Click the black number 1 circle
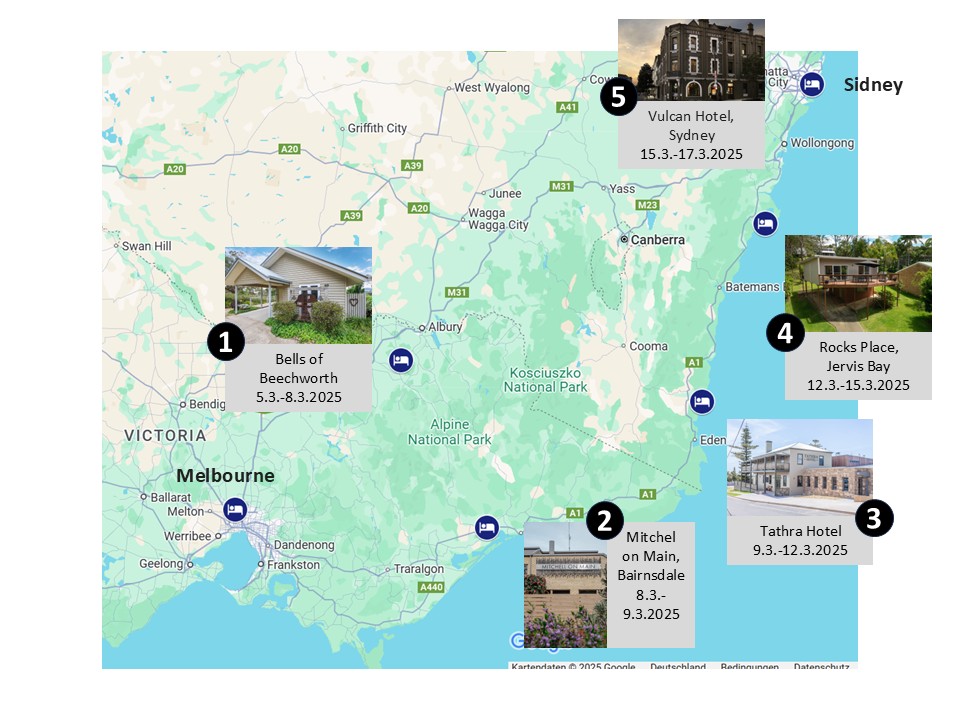 coord(226,343)
